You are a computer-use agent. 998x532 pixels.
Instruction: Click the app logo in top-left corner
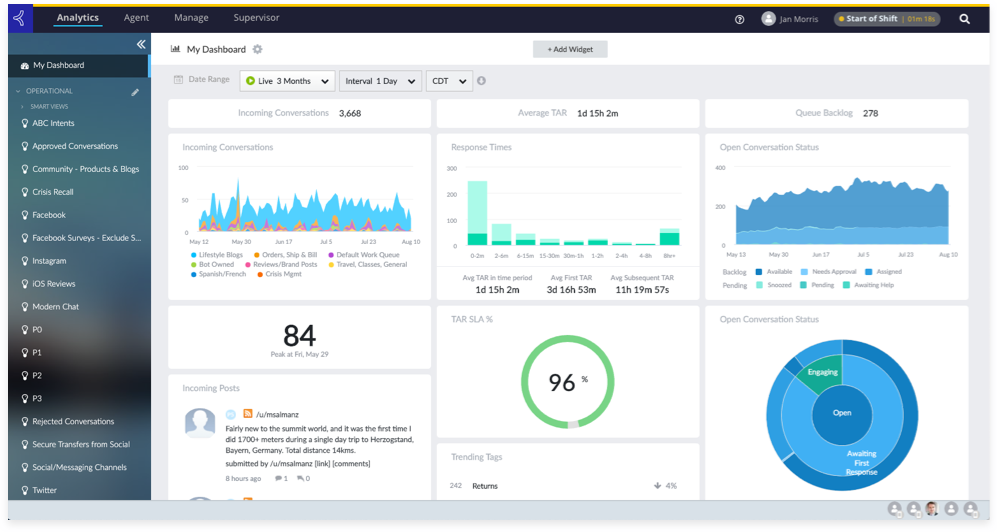[22, 18]
